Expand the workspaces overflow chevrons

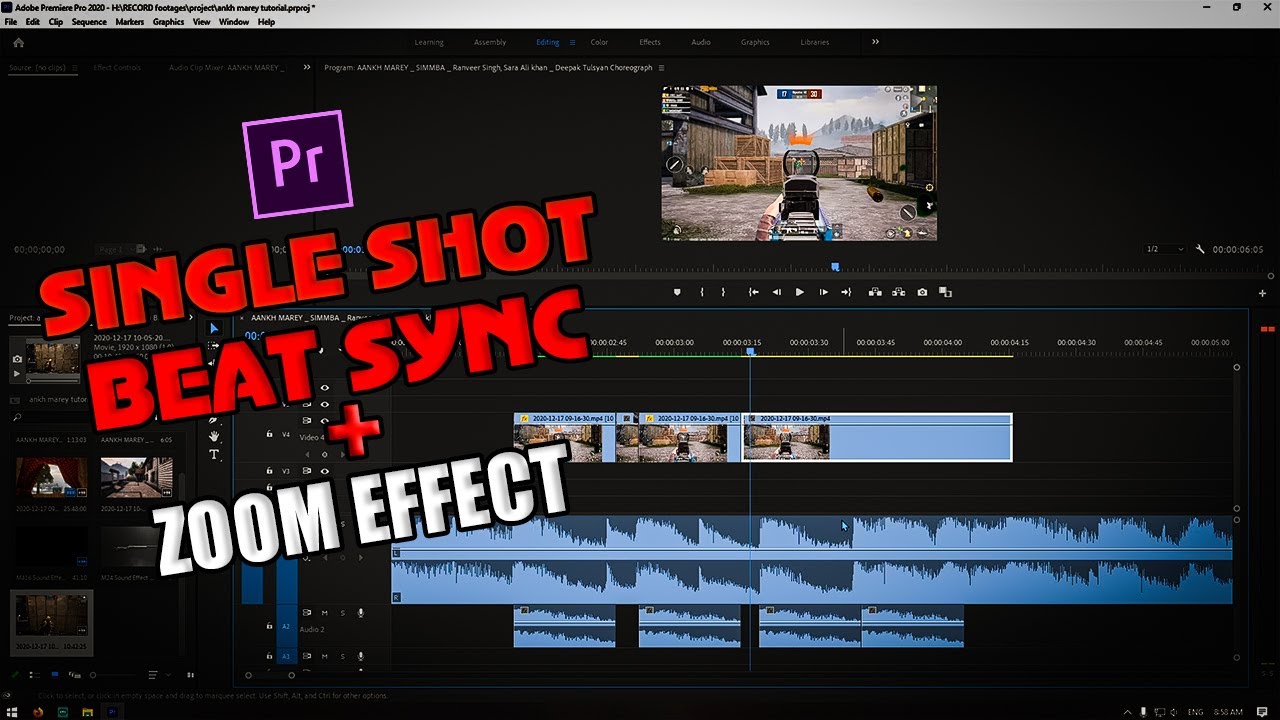click(875, 42)
